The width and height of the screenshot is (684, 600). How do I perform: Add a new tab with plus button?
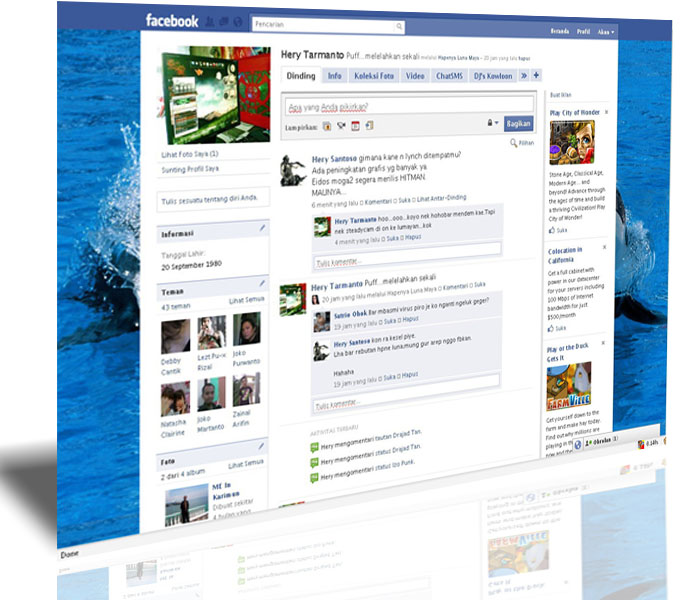536,75
